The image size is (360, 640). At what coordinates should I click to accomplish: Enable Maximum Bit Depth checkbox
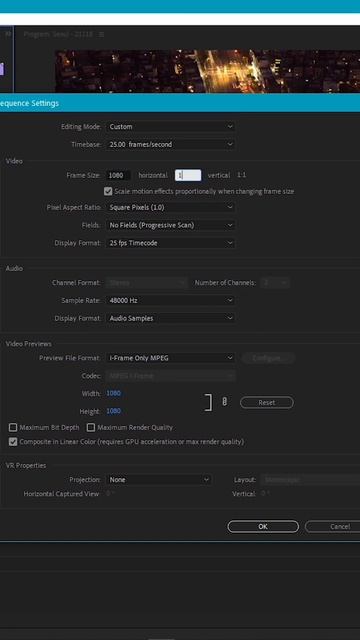(13, 427)
